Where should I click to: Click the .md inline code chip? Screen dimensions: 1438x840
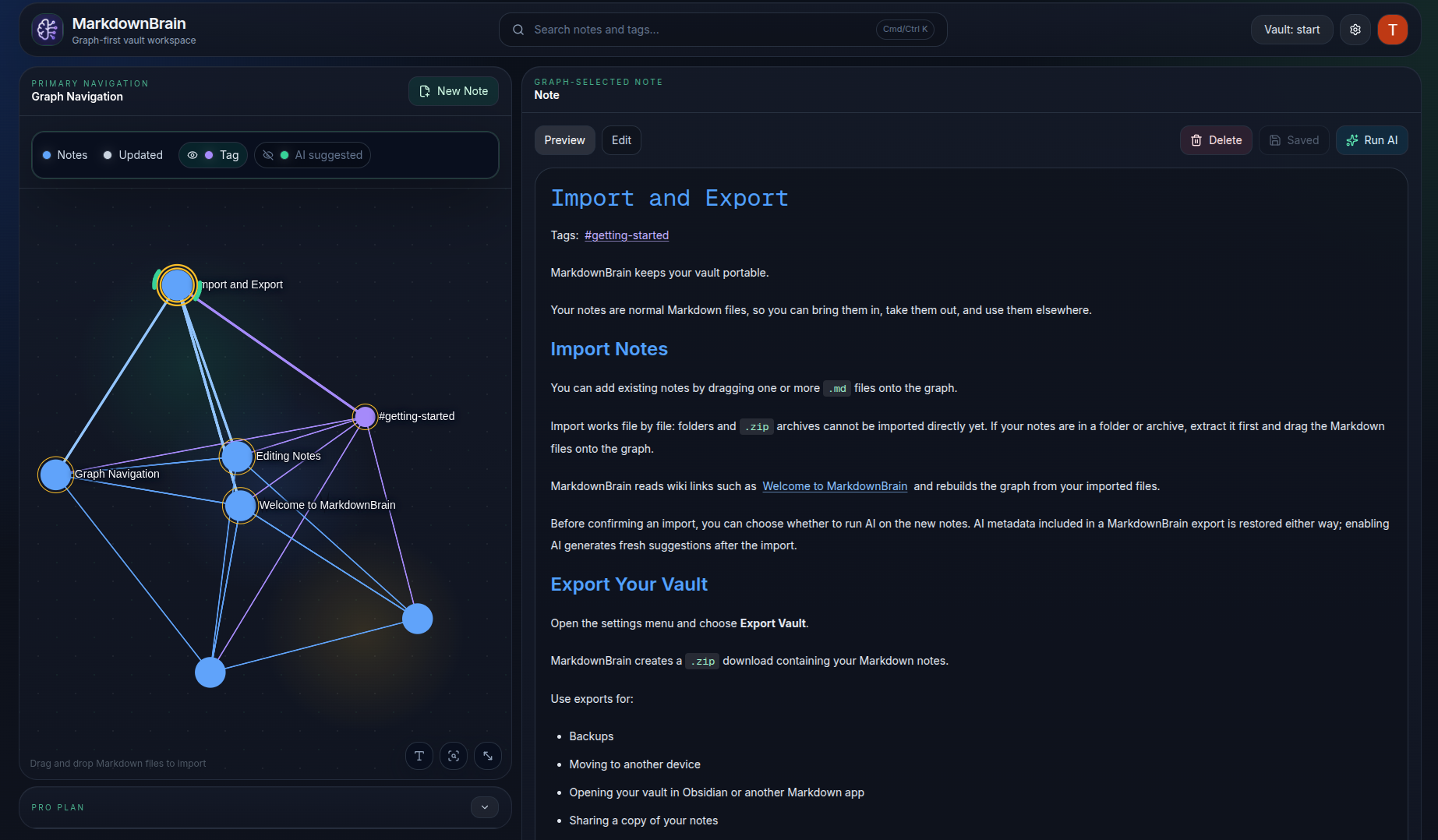[837, 389]
